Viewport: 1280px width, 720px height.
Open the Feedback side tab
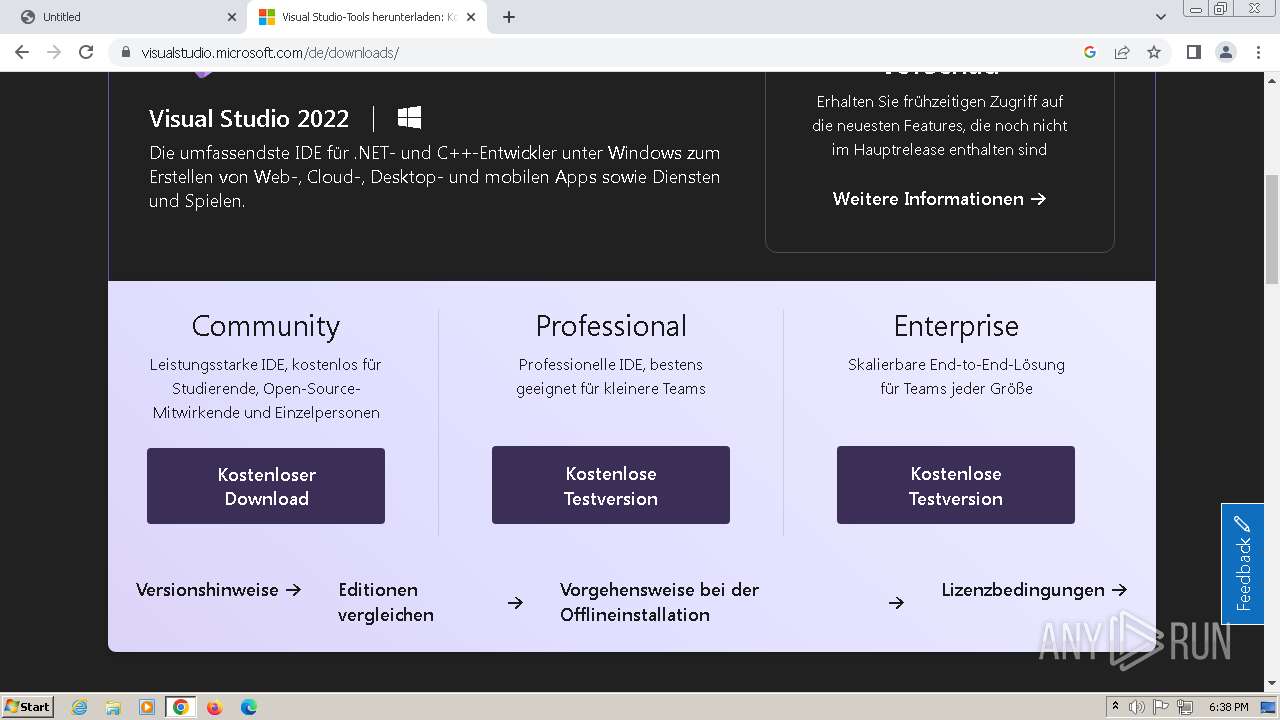1242,564
